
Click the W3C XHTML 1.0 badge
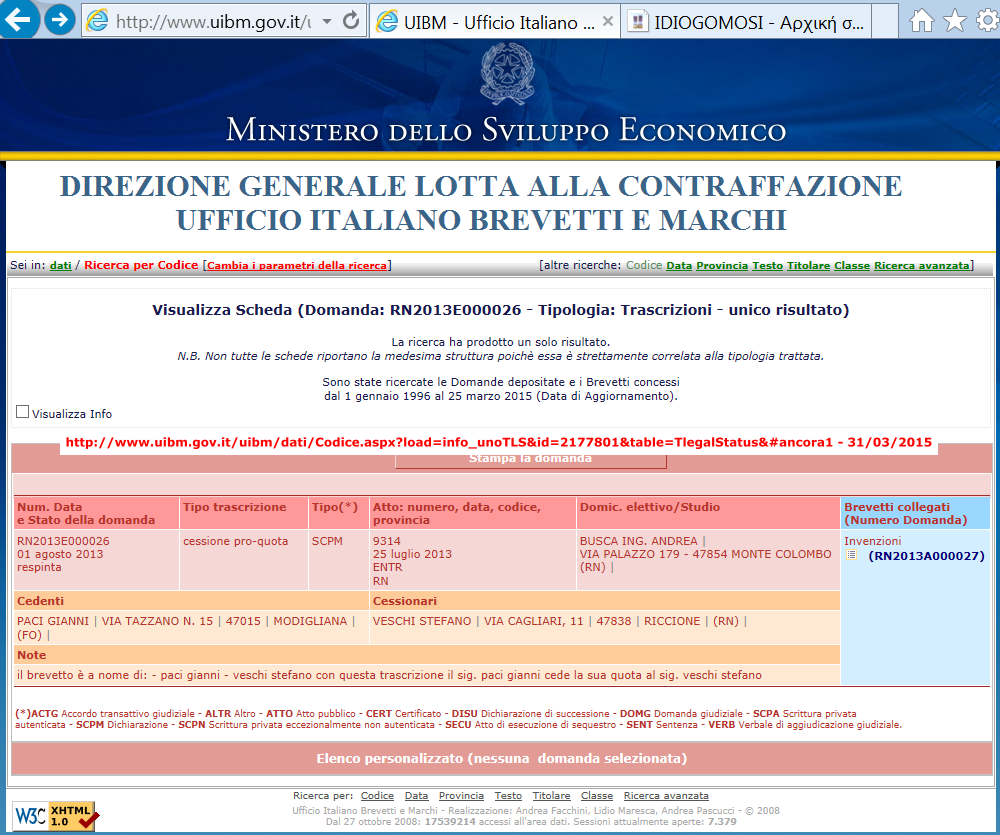point(55,816)
